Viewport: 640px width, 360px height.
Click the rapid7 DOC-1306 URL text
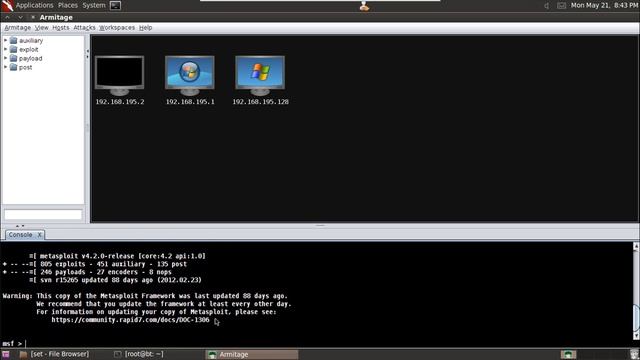(130, 320)
